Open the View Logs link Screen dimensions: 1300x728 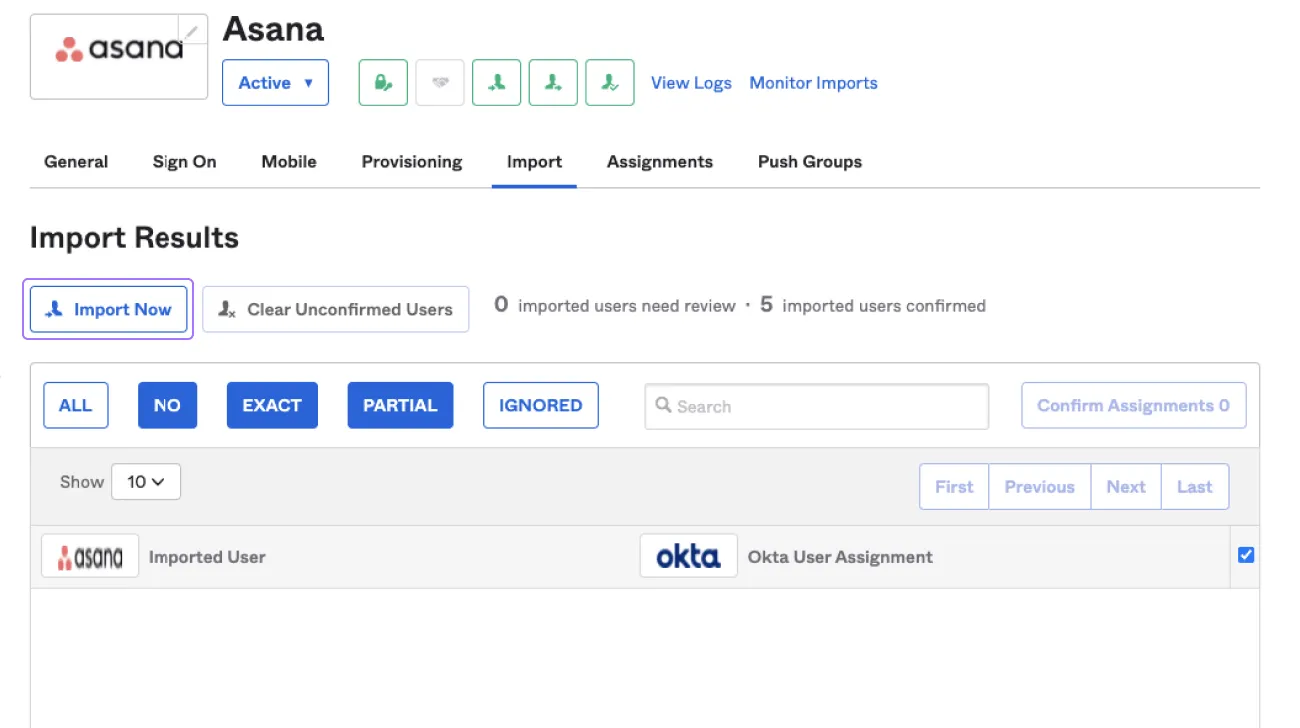691,83
